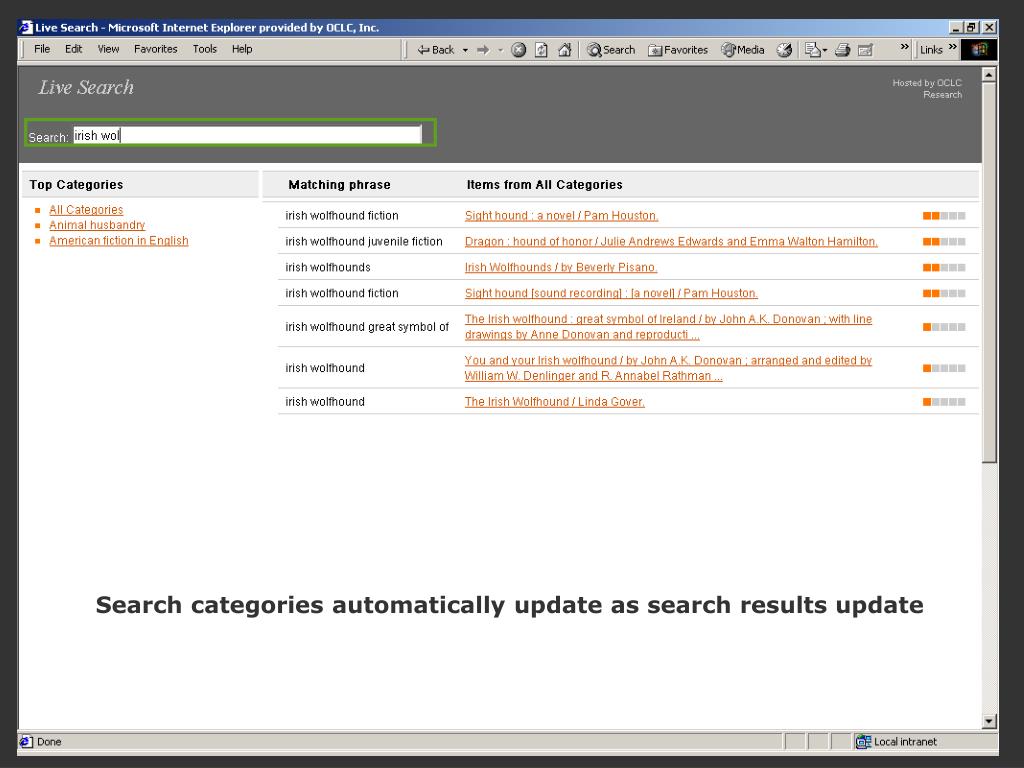Image resolution: width=1024 pixels, height=768 pixels.
Task: Click the Top Categories heading
Action: click(x=76, y=185)
